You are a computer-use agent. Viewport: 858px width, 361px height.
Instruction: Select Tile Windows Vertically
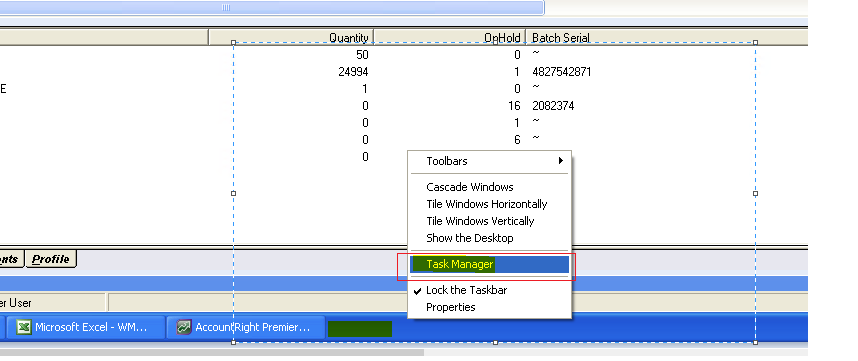tap(490, 221)
